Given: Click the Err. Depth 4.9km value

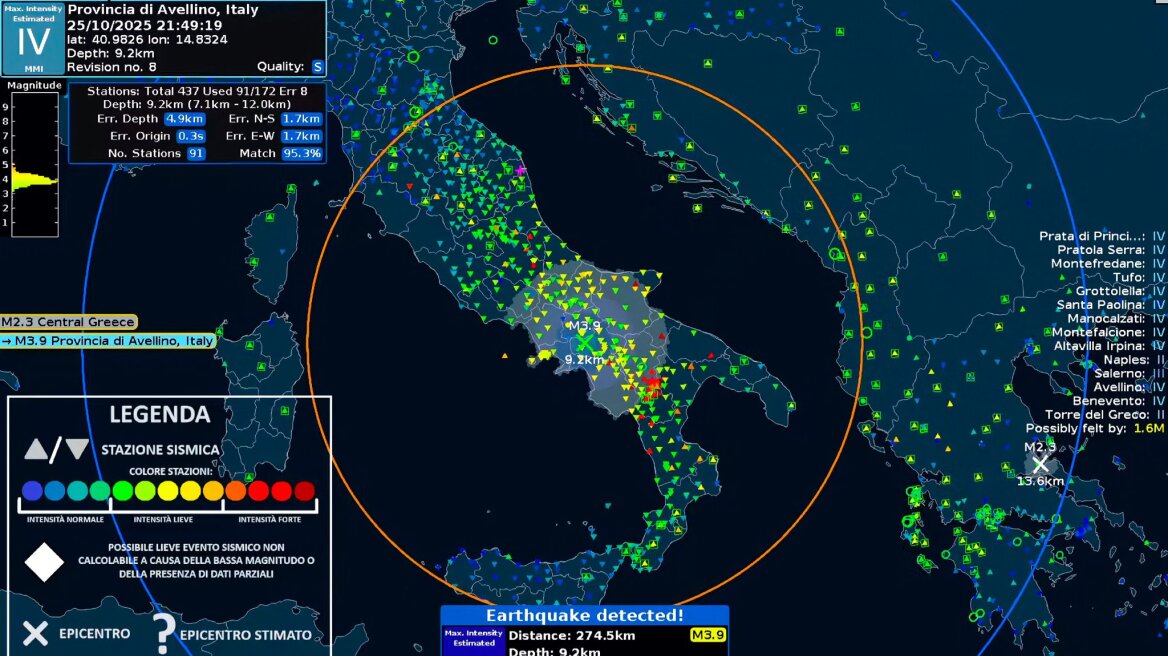Looking at the screenshot, I should [x=184, y=119].
